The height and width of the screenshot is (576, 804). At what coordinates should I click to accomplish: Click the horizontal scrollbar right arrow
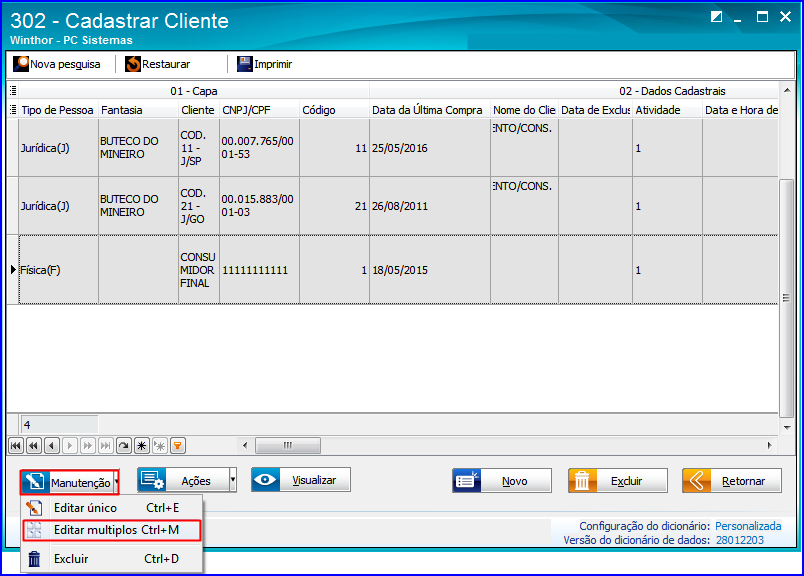(x=769, y=445)
